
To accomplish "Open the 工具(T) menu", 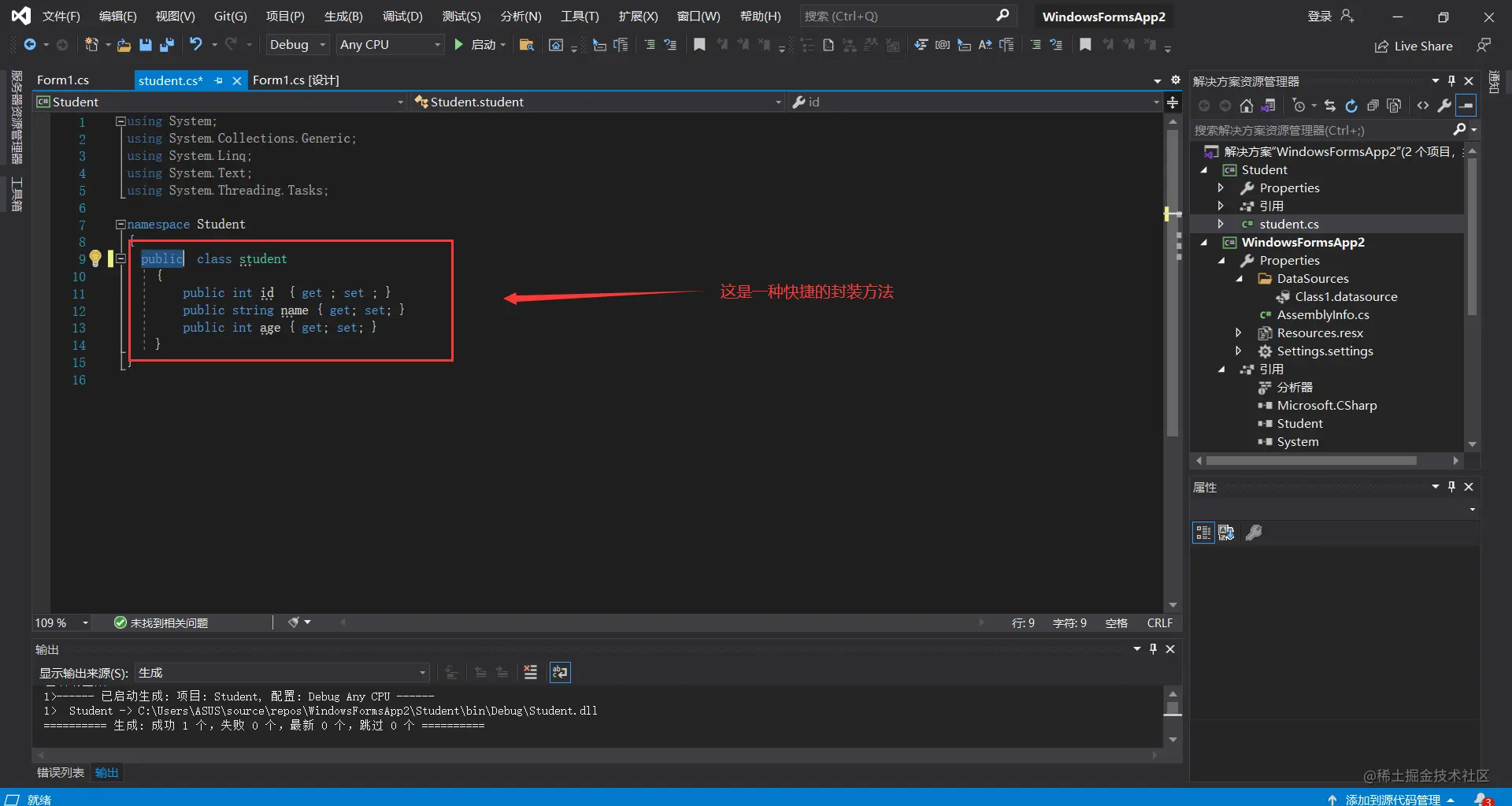I will [580, 16].
